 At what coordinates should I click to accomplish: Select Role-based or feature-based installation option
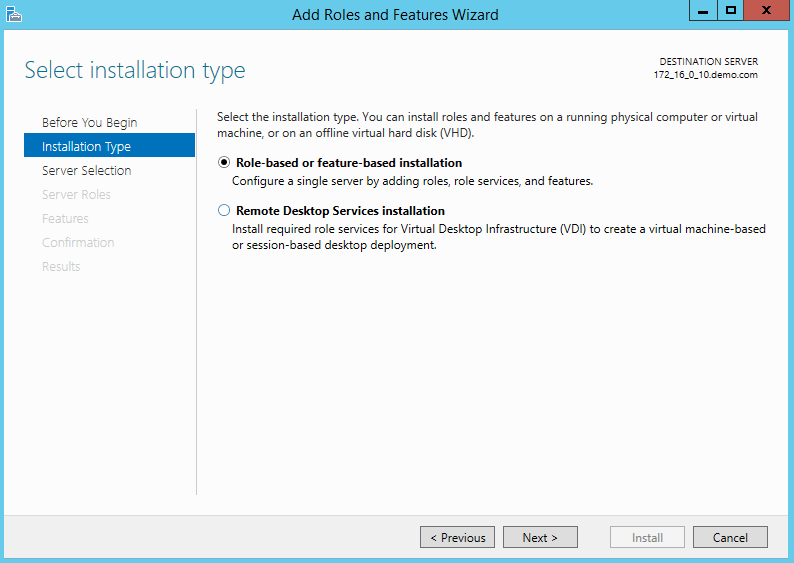(x=224, y=163)
